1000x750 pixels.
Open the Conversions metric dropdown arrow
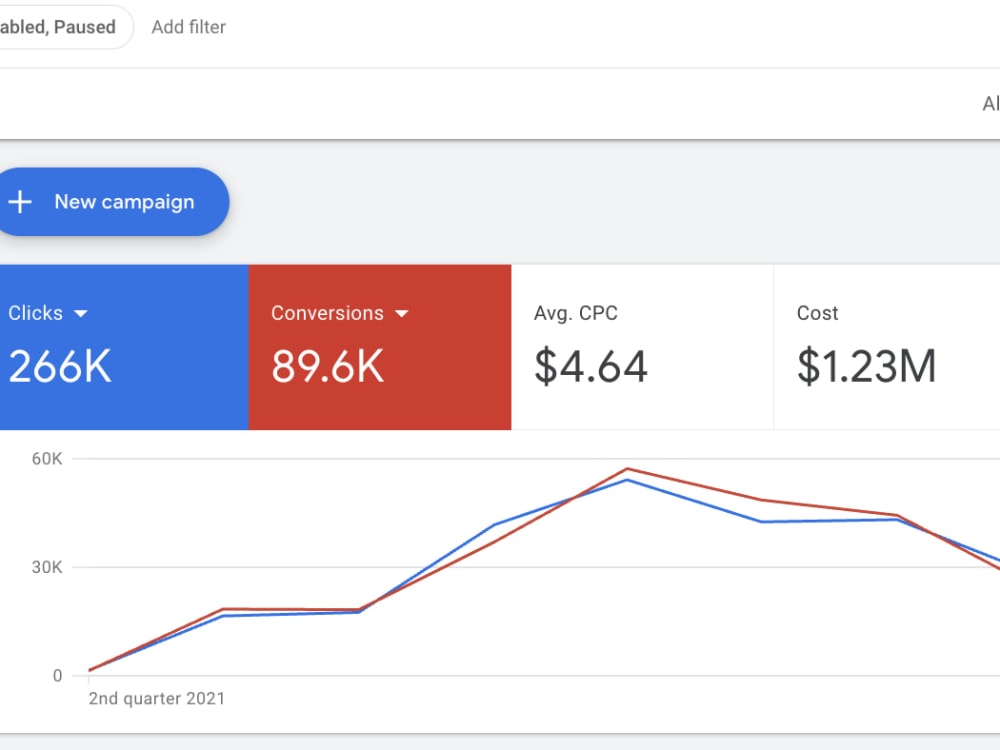click(401, 313)
